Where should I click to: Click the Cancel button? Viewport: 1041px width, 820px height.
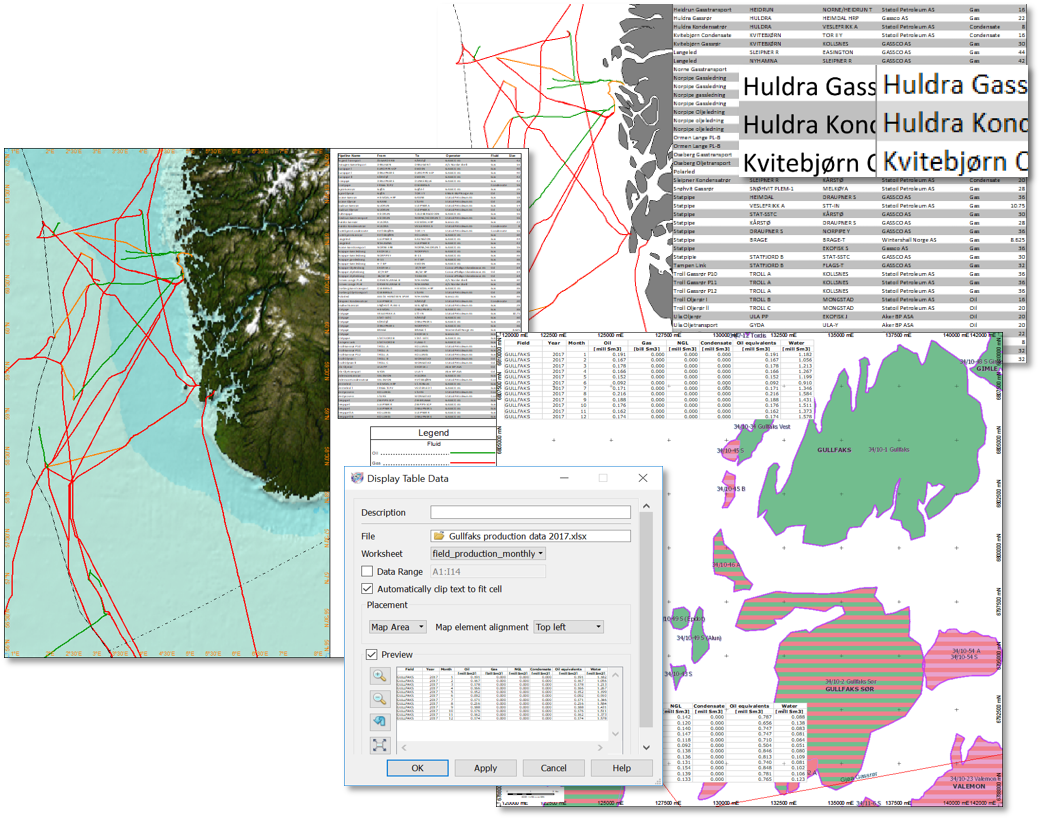(553, 768)
